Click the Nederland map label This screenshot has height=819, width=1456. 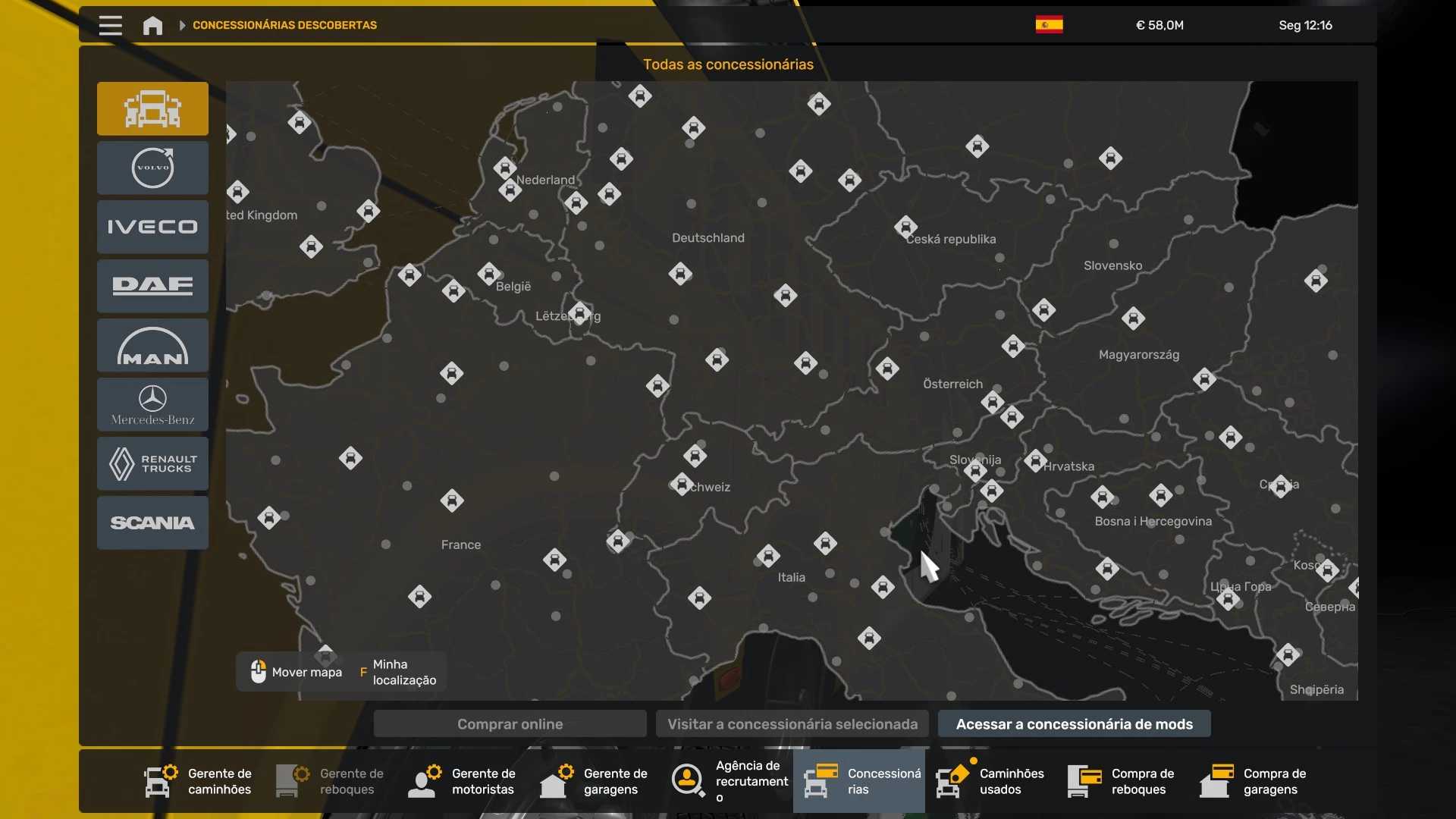coord(545,180)
